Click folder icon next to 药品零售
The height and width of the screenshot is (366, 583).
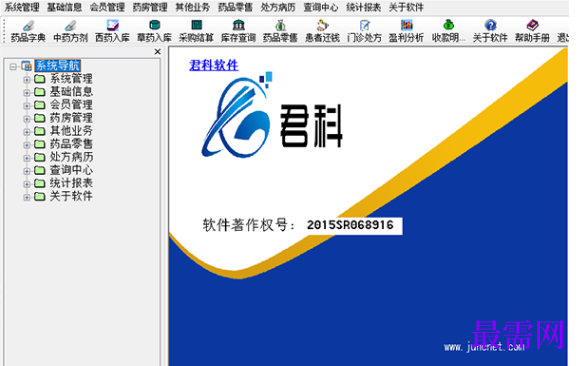pos(39,144)
